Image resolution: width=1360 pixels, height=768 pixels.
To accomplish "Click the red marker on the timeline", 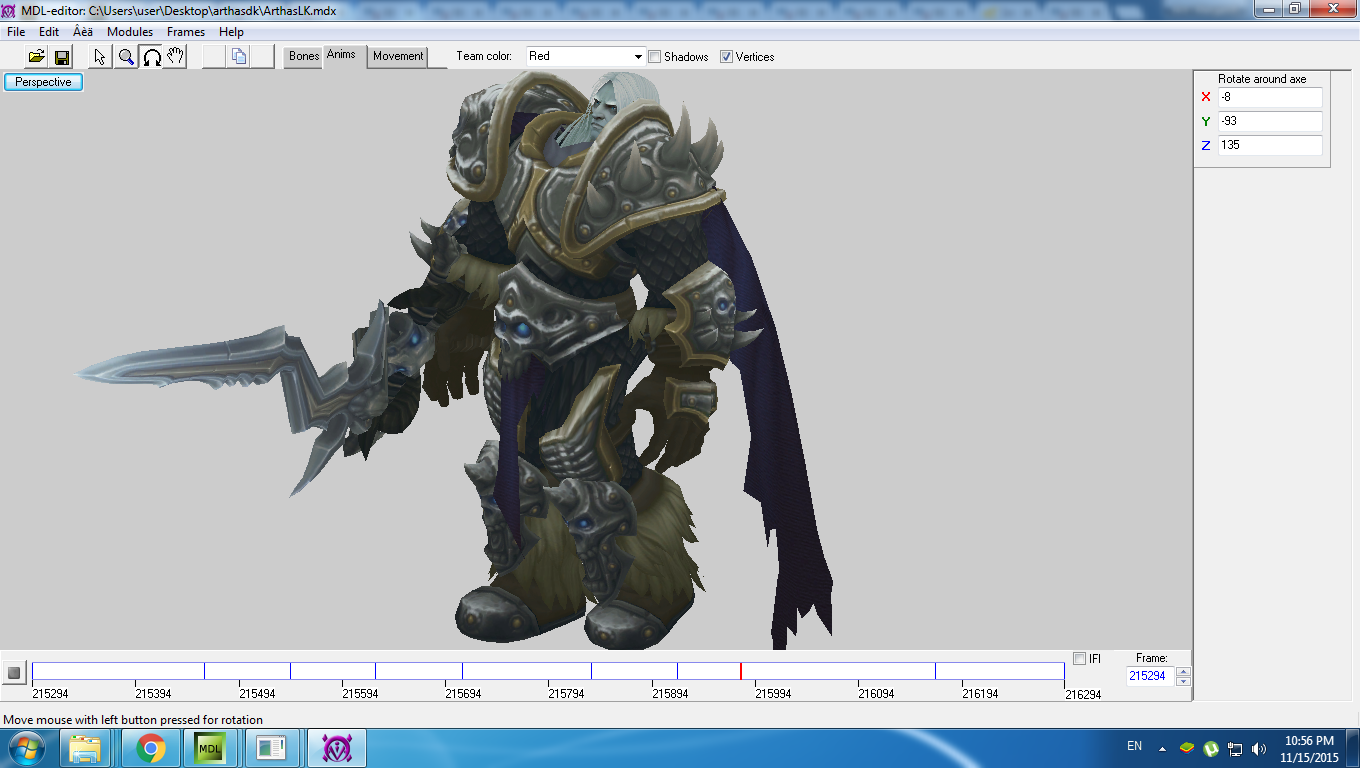I will click(x=741, y=671).
